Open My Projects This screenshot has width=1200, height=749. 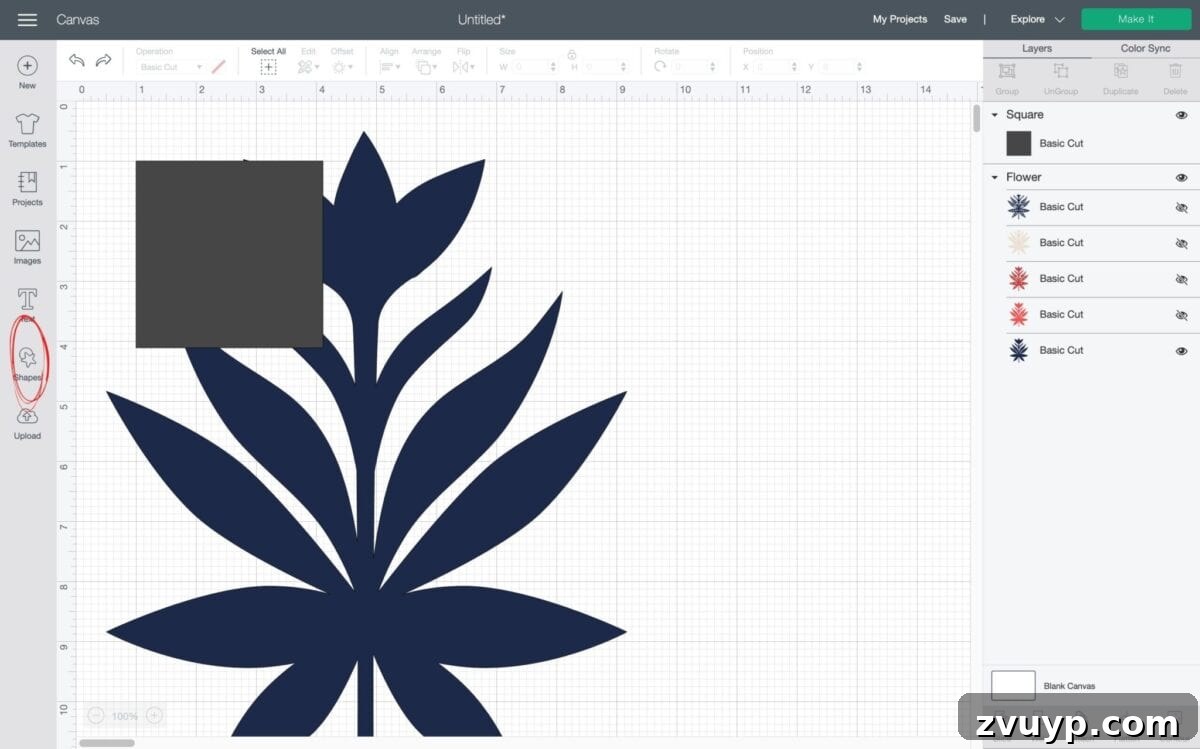pos(899,19)
